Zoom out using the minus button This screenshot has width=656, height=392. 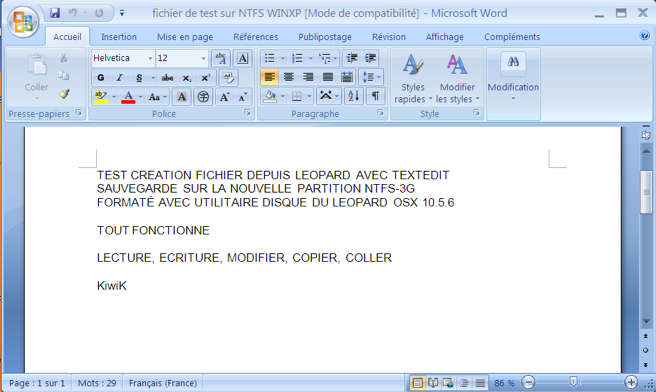(528, 382)
